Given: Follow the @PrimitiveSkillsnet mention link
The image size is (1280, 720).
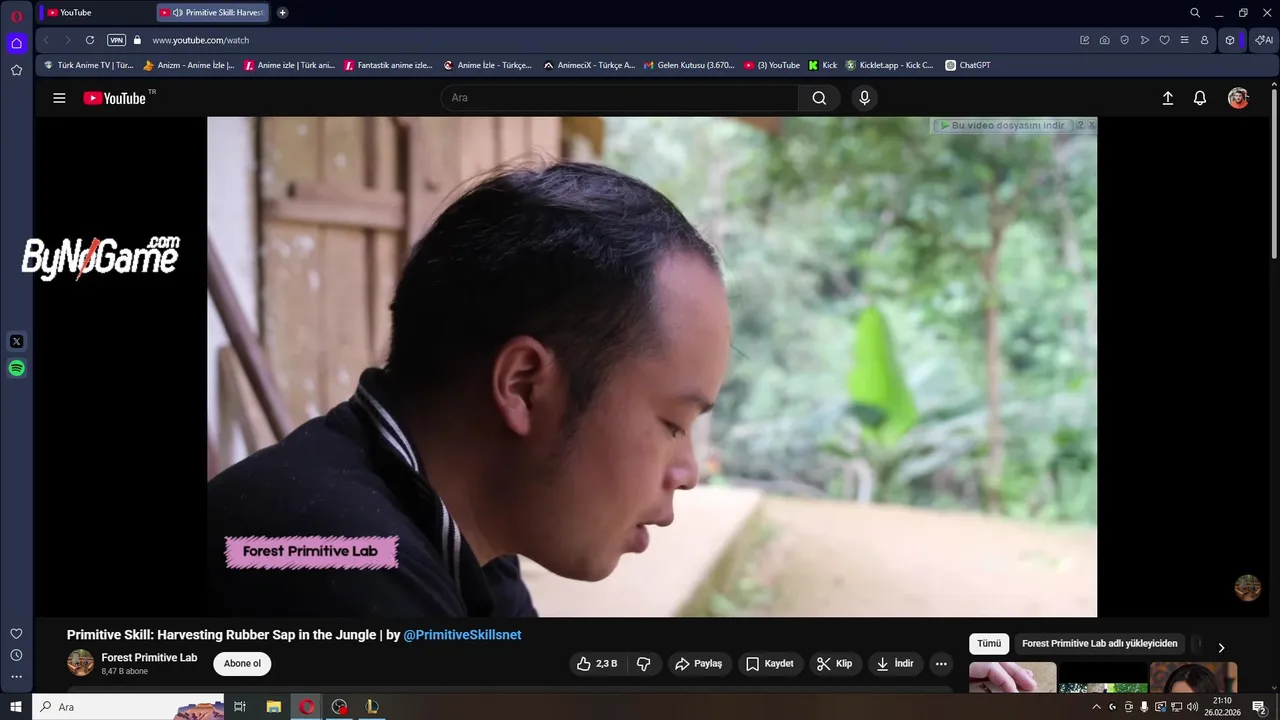Looking at the screenshot, I should point(462,635).
